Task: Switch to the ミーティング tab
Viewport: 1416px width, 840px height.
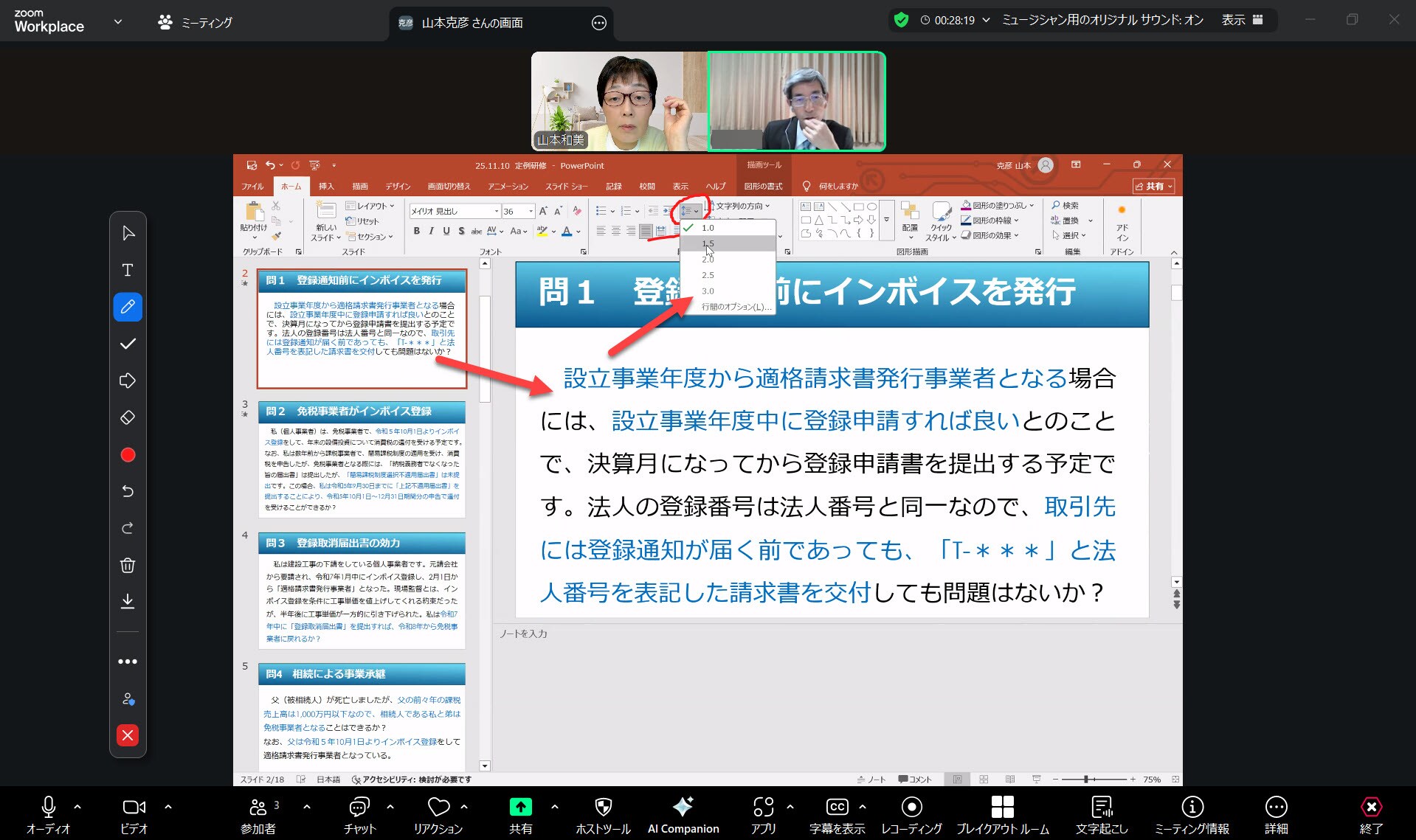Action: [196, 23]
